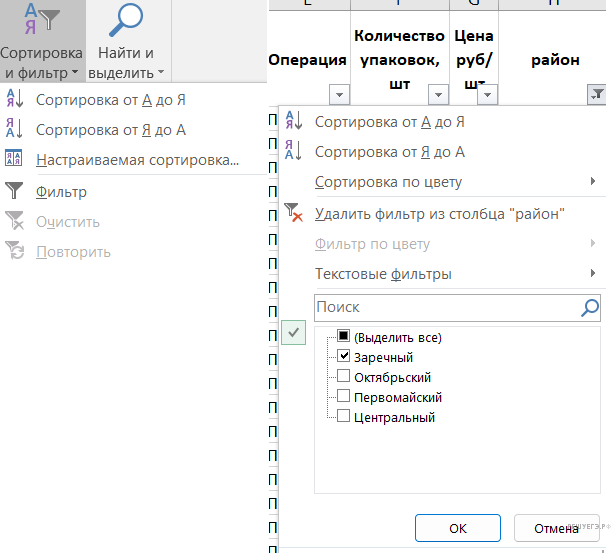Toggle the (Выделить все) checkbox

pyautogui.click(x=343, y=337)
